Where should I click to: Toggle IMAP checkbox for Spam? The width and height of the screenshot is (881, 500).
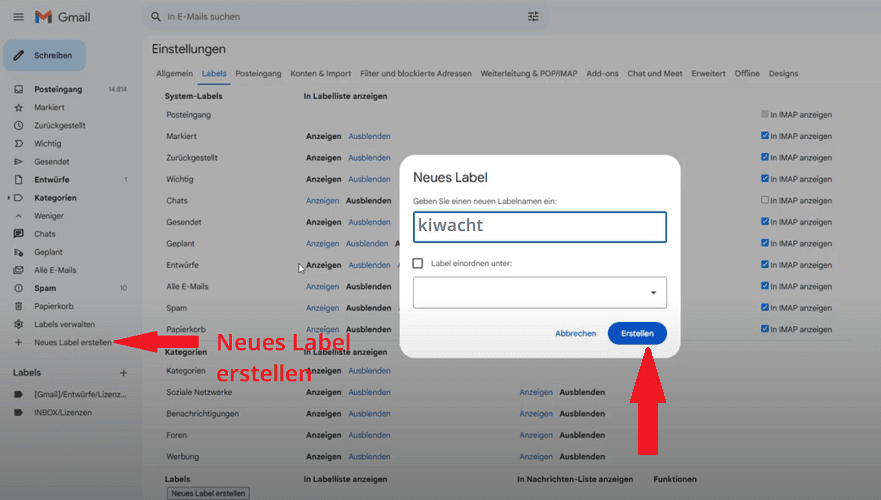(x=765, y=307)
